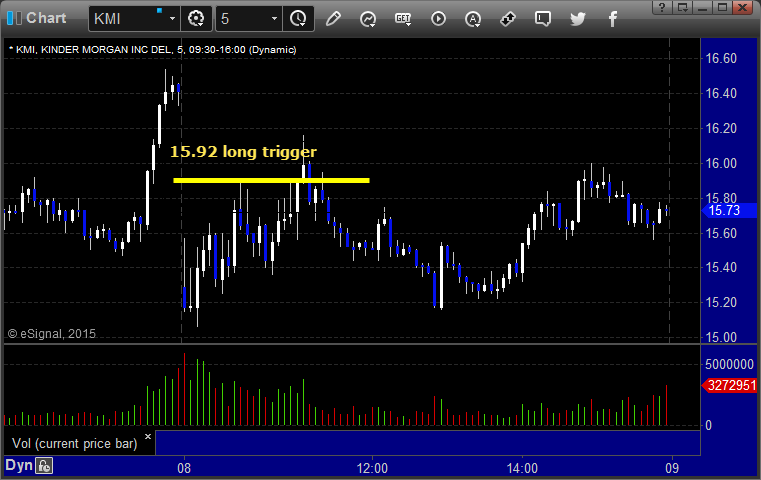The image size is (761, 480).
Task: Click the trade arrows icon
Action: point(508,19)
